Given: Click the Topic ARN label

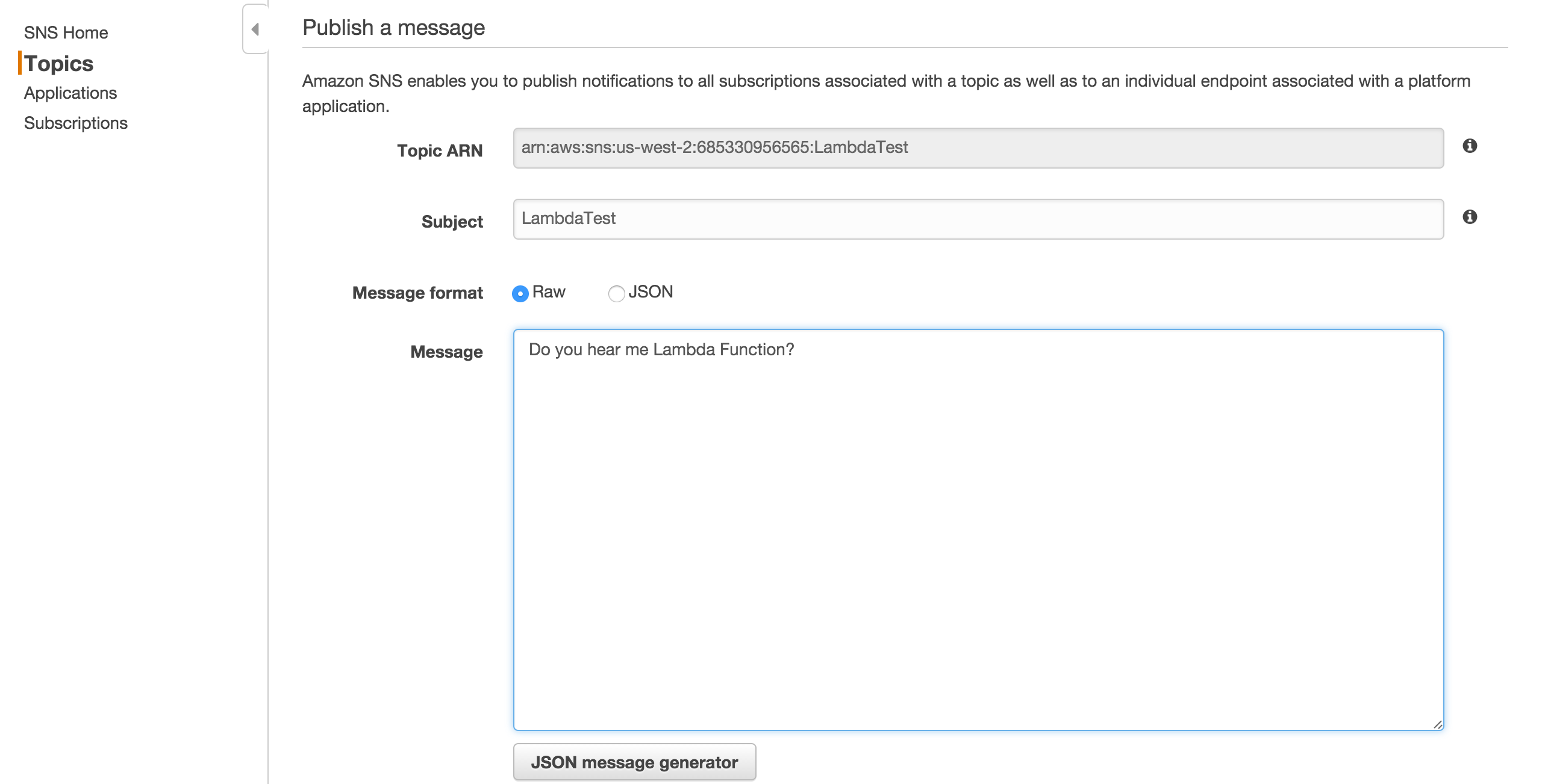Looking at the screenshot, I should coord(439,150).
